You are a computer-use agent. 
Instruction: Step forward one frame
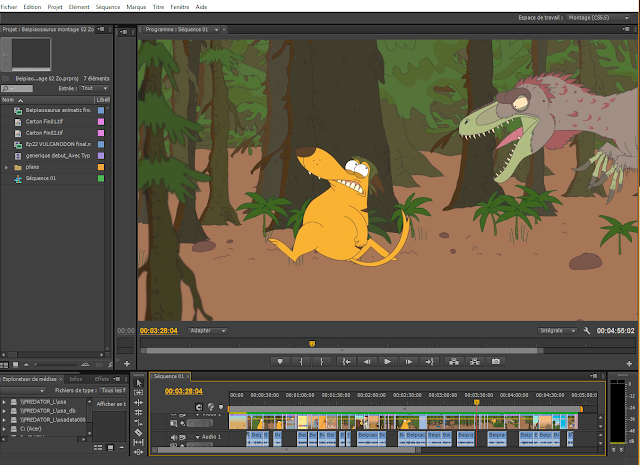[x=408, y=362]
